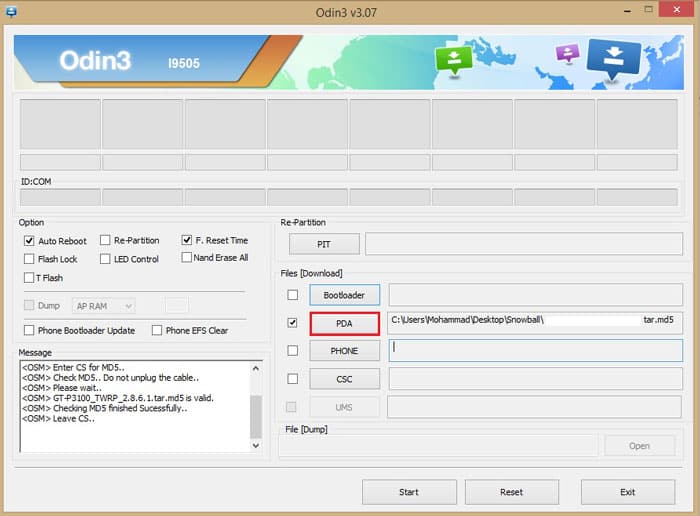The image size is (700, 516).
Task: Enable the Re-Partition checkbox
Action: pos(105,240)
